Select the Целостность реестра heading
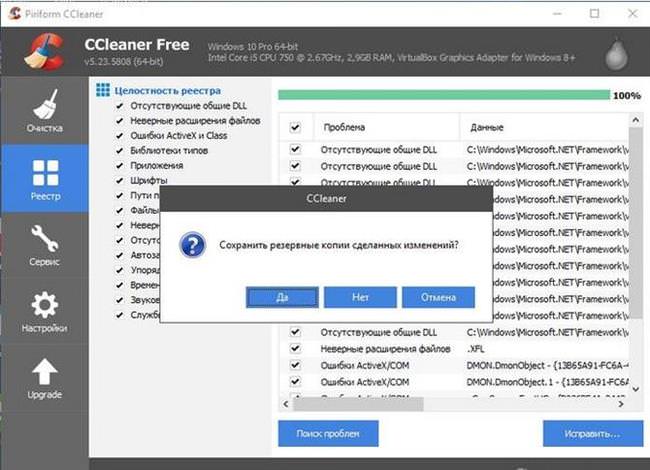The image size is (650, 470). [x=167, y=90]
